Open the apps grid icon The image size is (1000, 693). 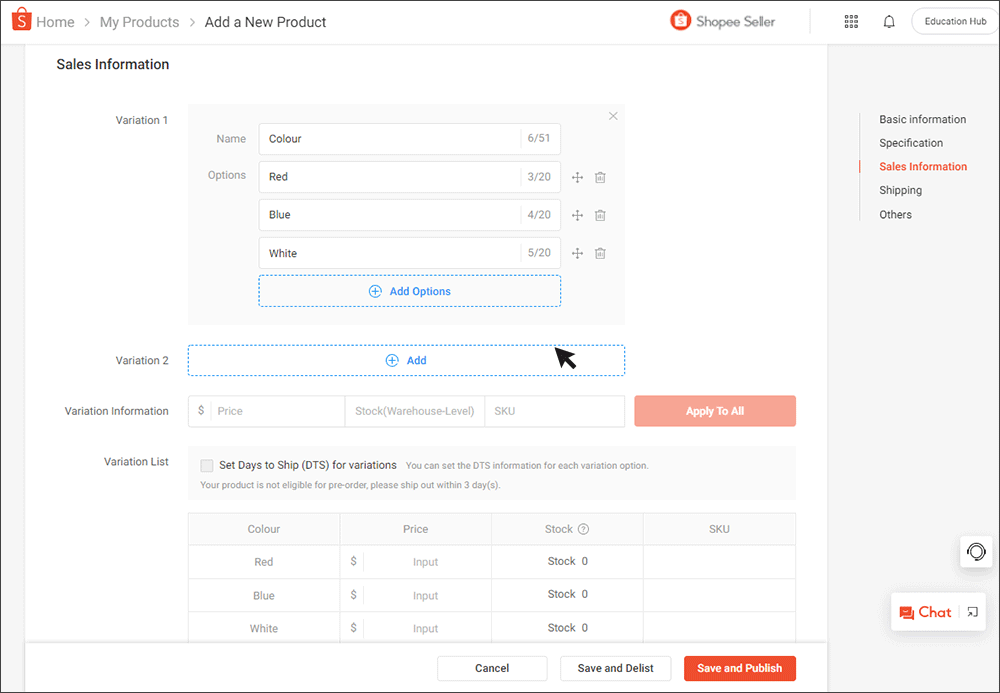851,22
